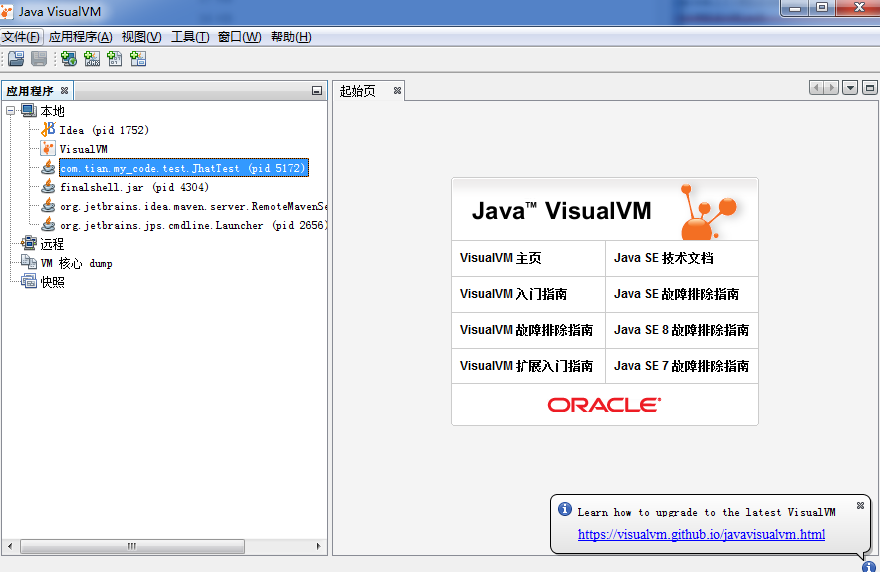Dismiss the upgrade notification balloon
880x572 pixels.
[x=860, y=506]
